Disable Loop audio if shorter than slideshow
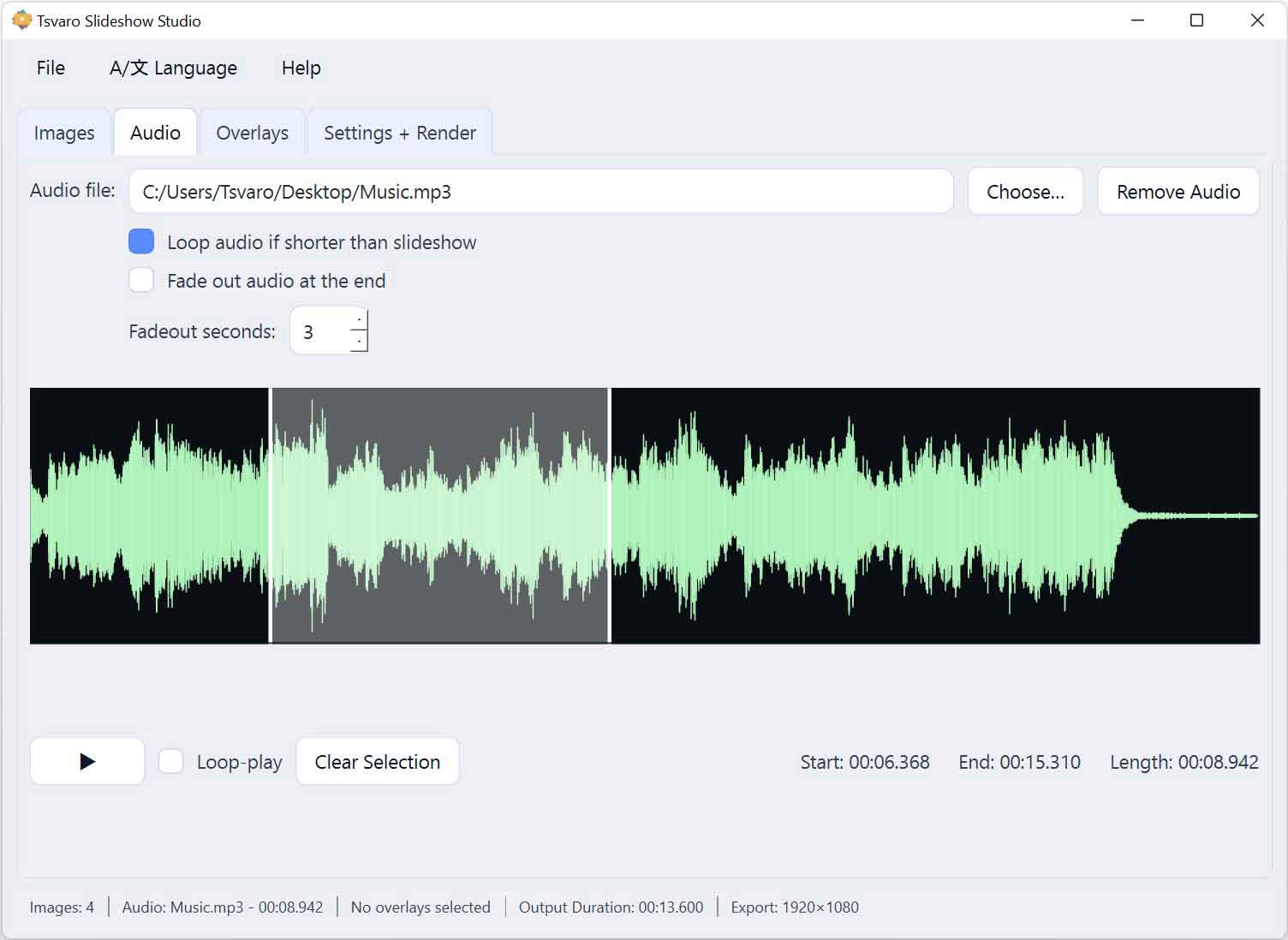 141,241
